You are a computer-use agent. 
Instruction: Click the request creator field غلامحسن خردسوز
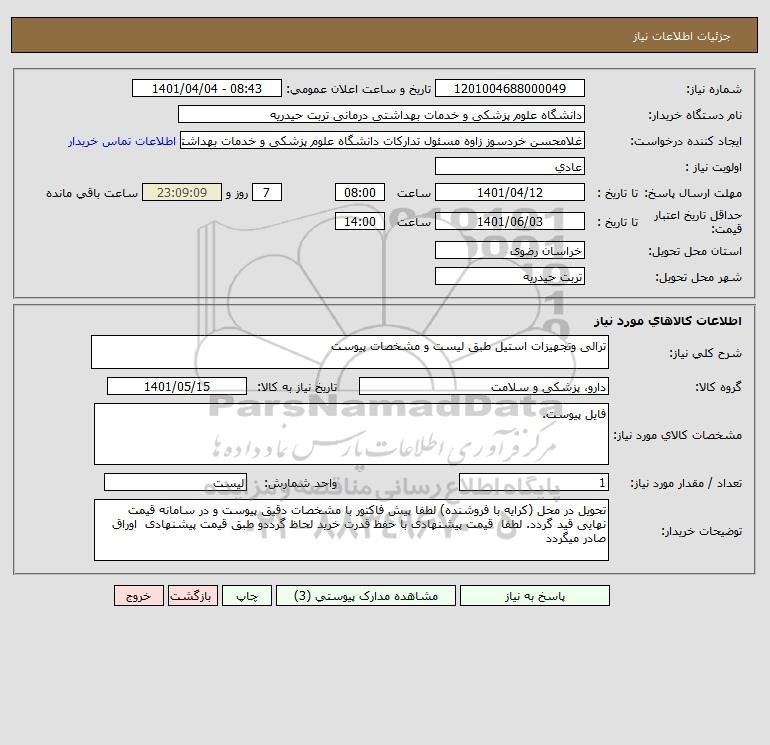(x=383, y=140)
